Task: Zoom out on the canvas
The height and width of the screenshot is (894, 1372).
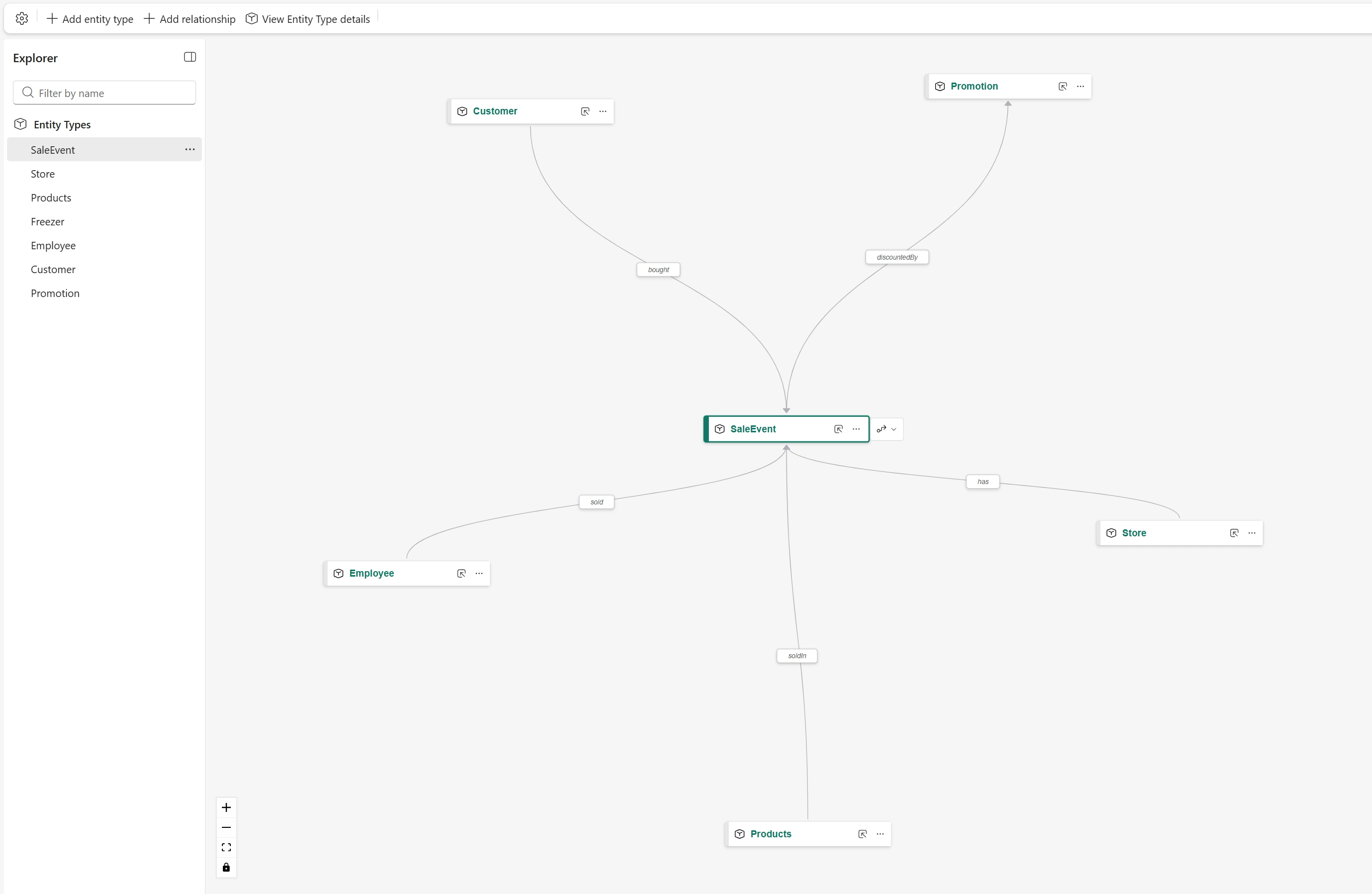Action: tap(226, 828)
